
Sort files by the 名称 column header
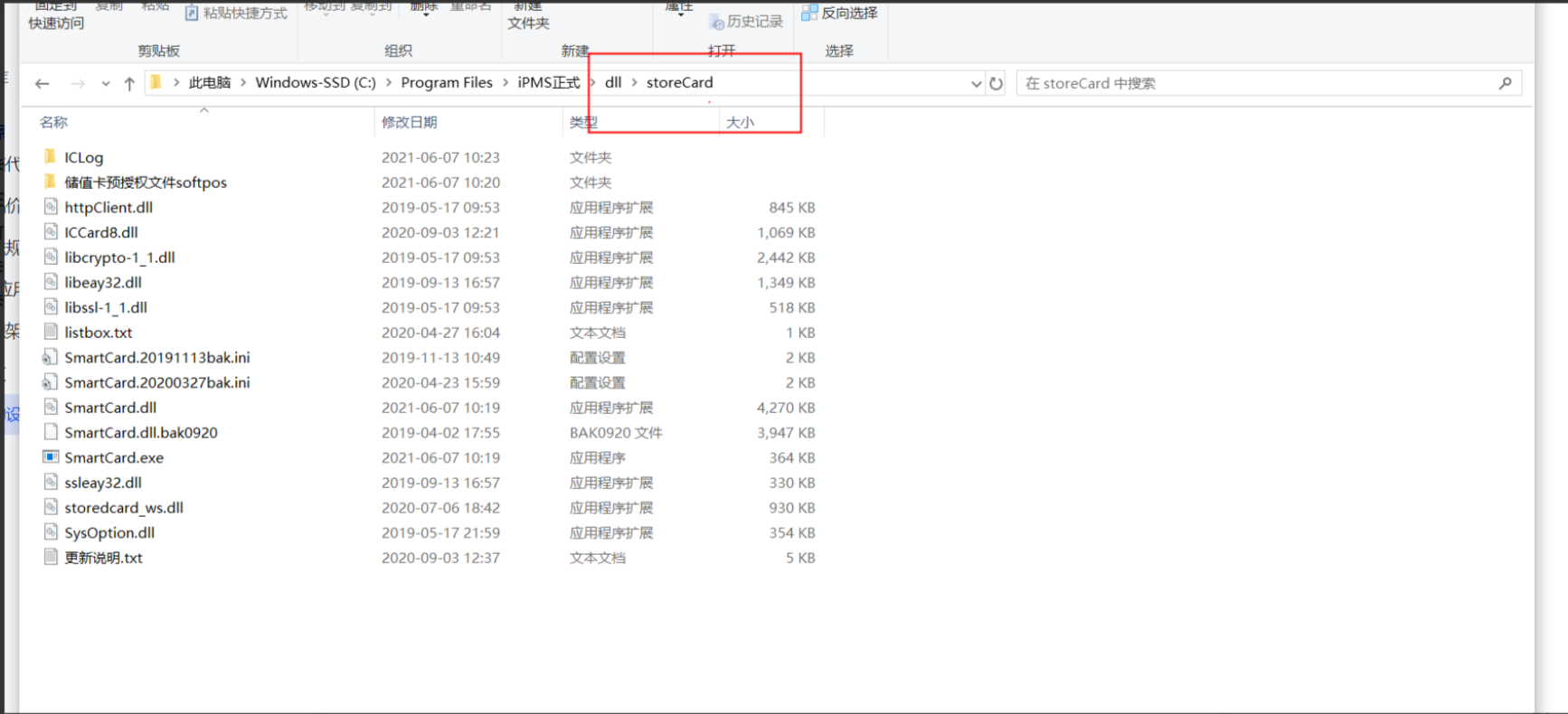(54, 122)
